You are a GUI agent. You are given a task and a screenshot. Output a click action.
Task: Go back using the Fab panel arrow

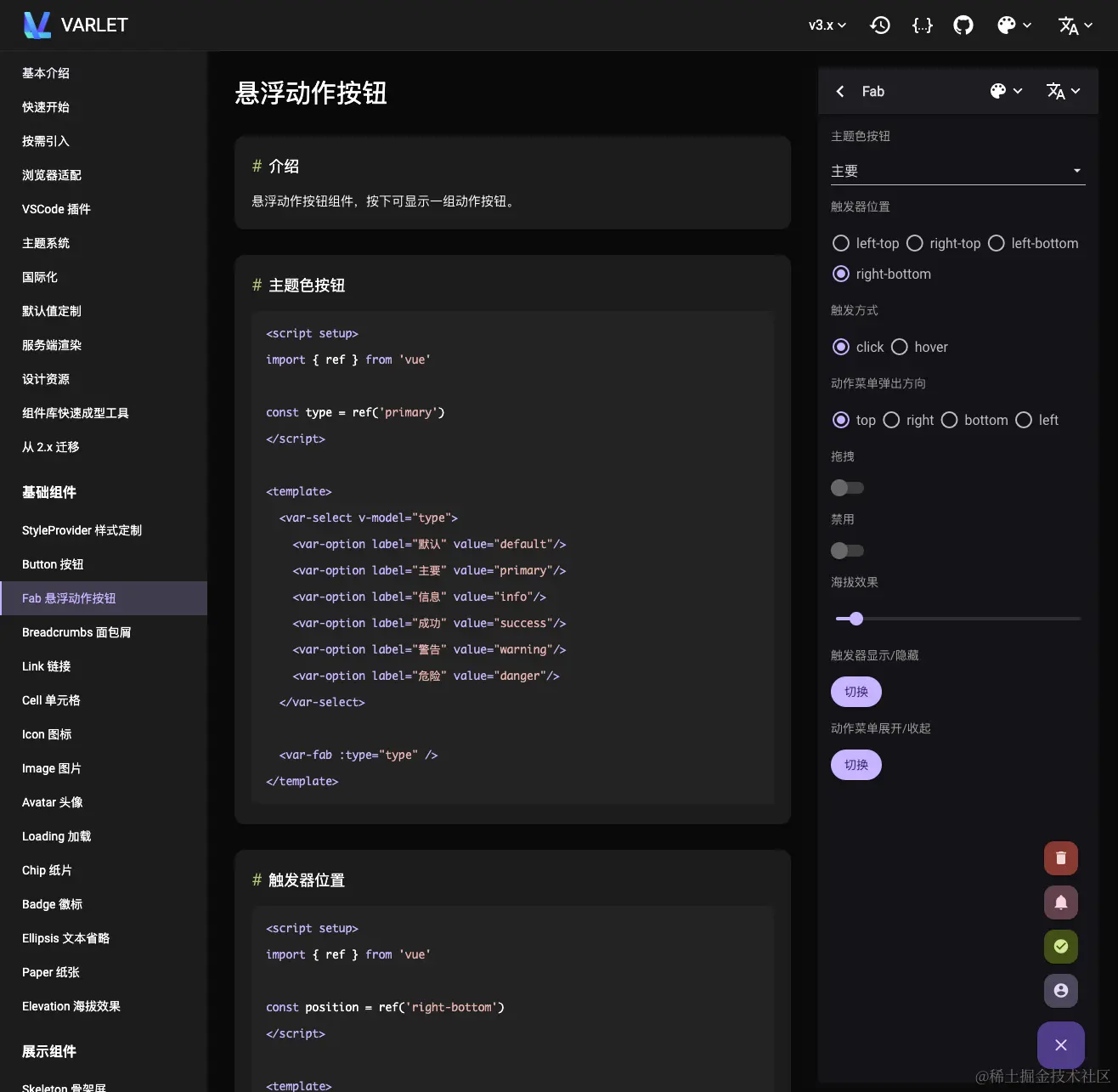[839, 91]
